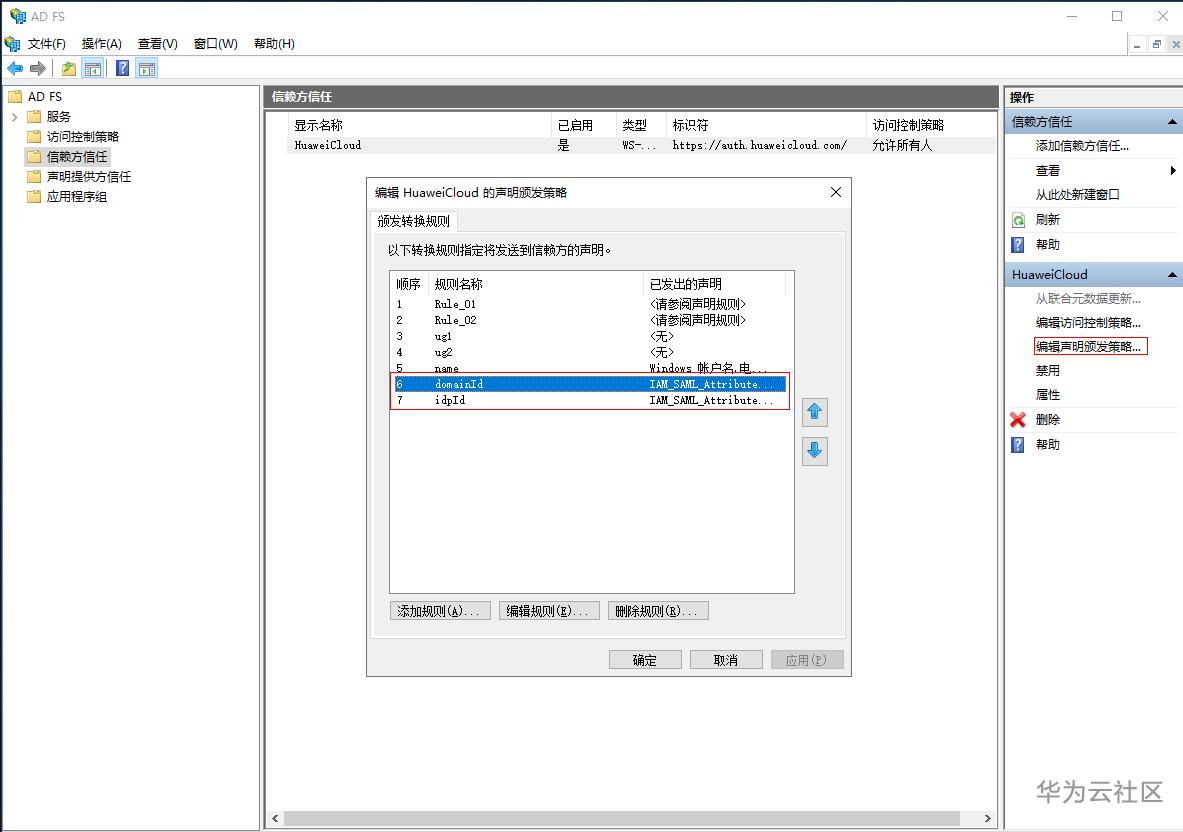Click help icon under 信赖方信任 actions

1018,244
